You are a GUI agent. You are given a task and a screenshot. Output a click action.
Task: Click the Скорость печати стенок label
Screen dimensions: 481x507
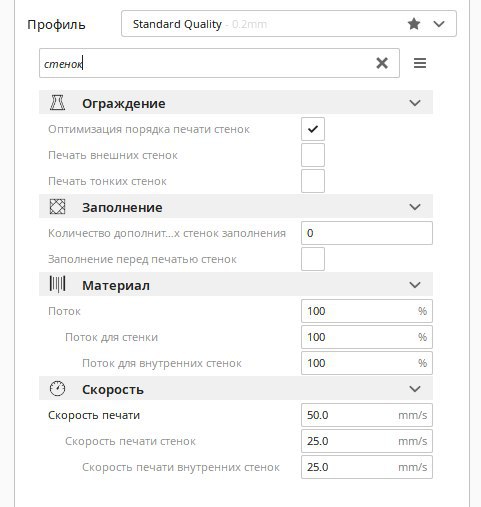pyautogui.click(x=130, y=441)
